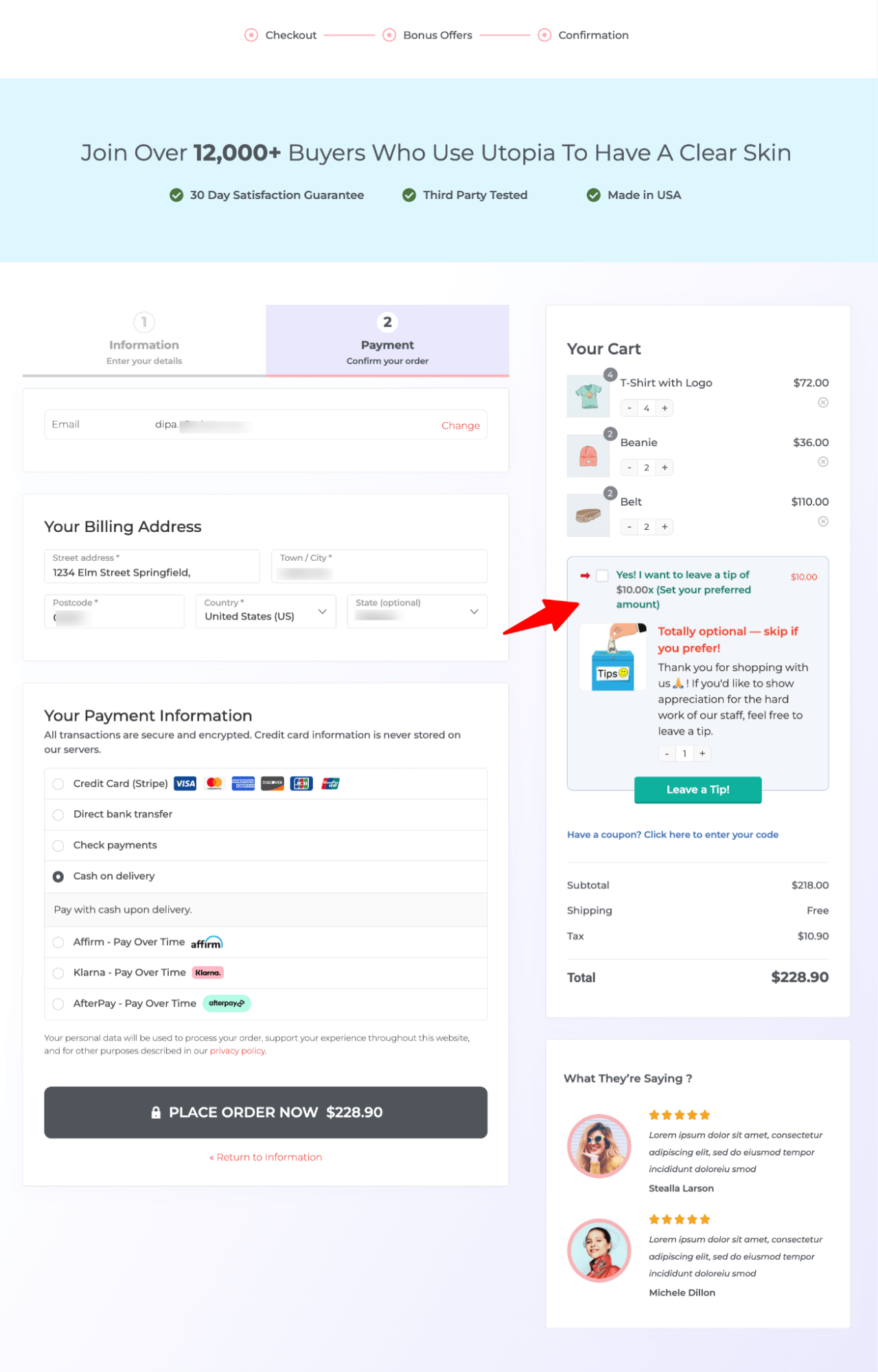This screenshot has width=878, height=1372.
Task: Increase tip quantity with plus button
Action: pos(702,754)
